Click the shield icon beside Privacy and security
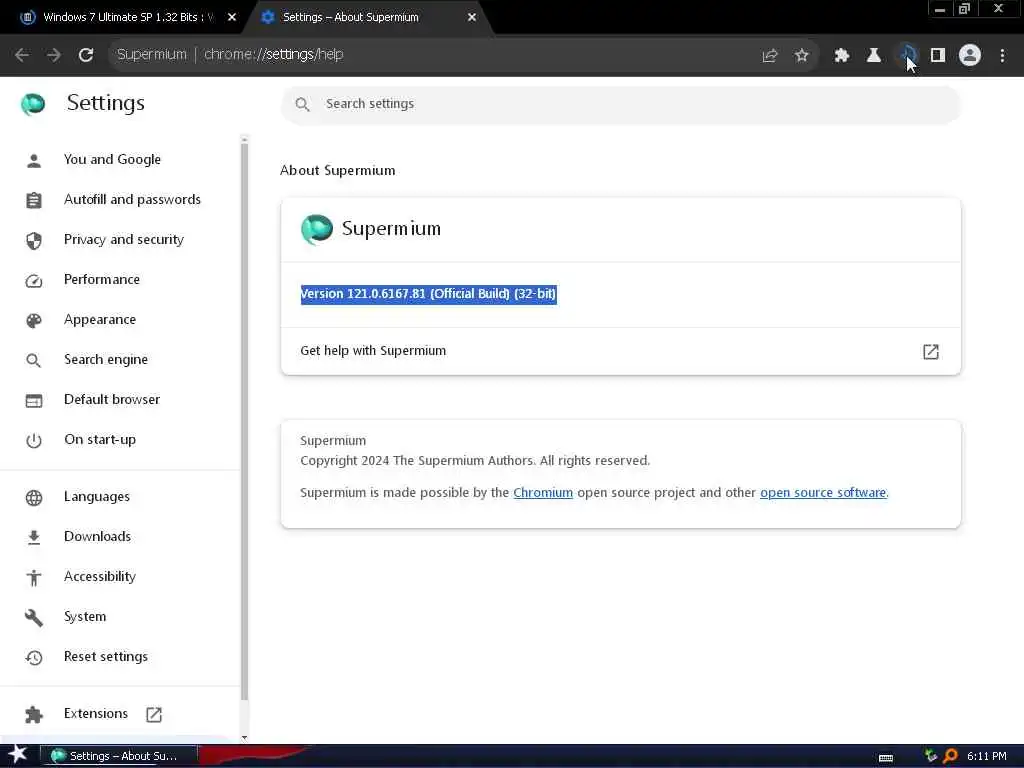 click(34, 241)
